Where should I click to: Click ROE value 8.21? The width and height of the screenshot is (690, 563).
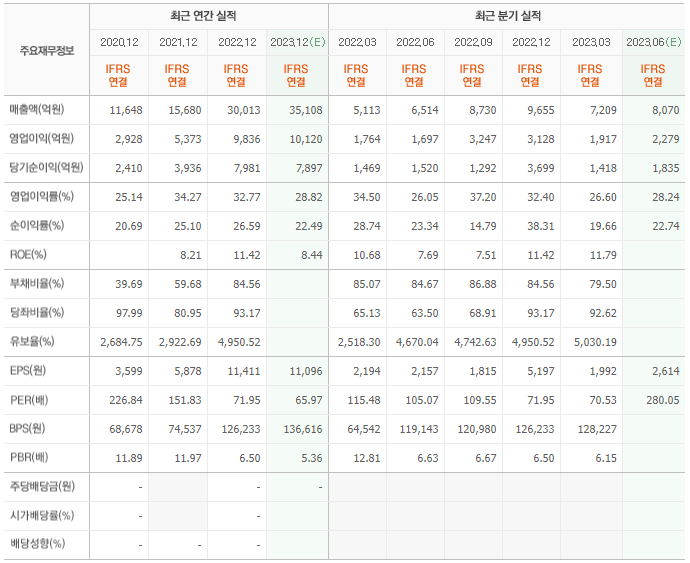pyautogui.click(x=191, y=255)
